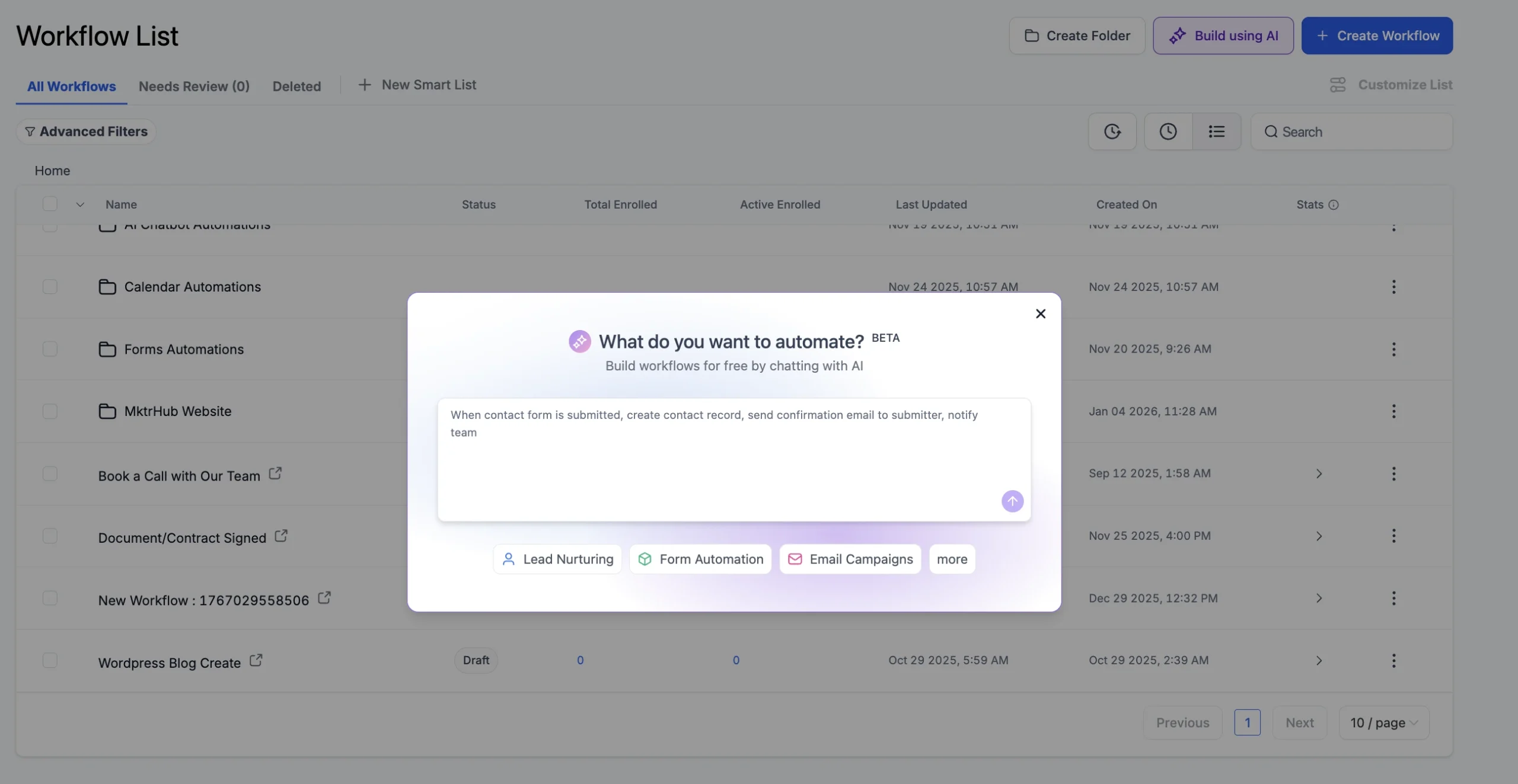Click the sparkle AI icon beside the heading
Image resolution: width=1518 pixels, height=784 pixels.
click(x=579, y=341)
